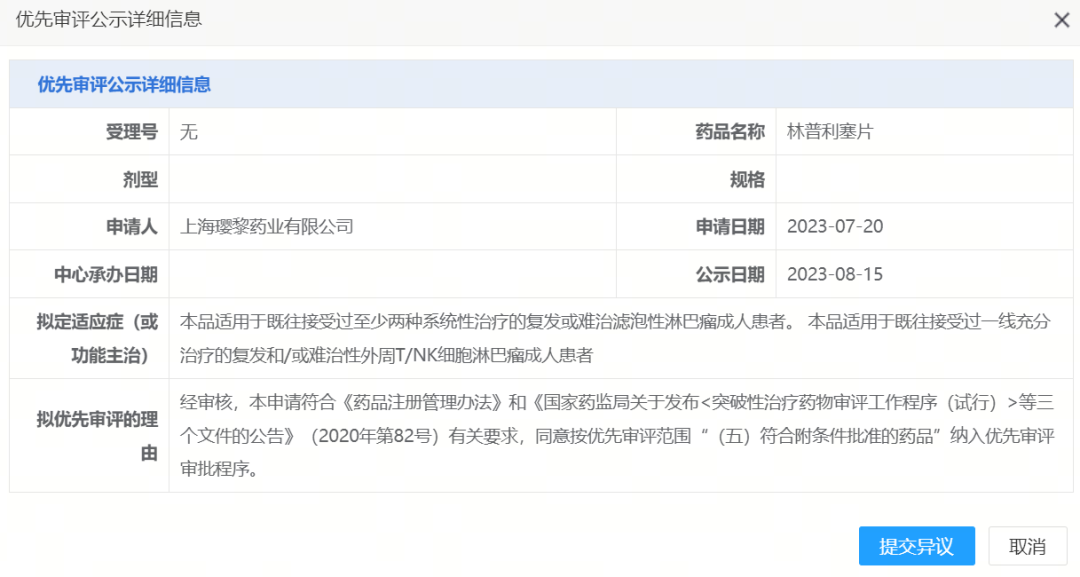Select applicant 上海璎黎药业有限公司
Screen dimensions: 1080x577
[267, 227]
